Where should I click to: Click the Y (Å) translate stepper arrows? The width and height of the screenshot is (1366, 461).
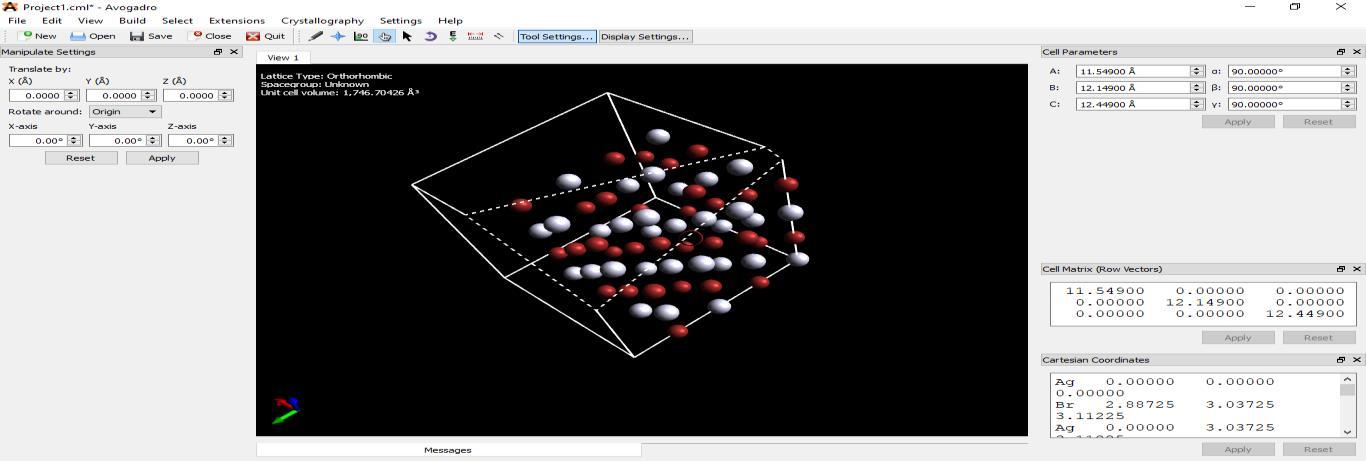tap(148, 95)
